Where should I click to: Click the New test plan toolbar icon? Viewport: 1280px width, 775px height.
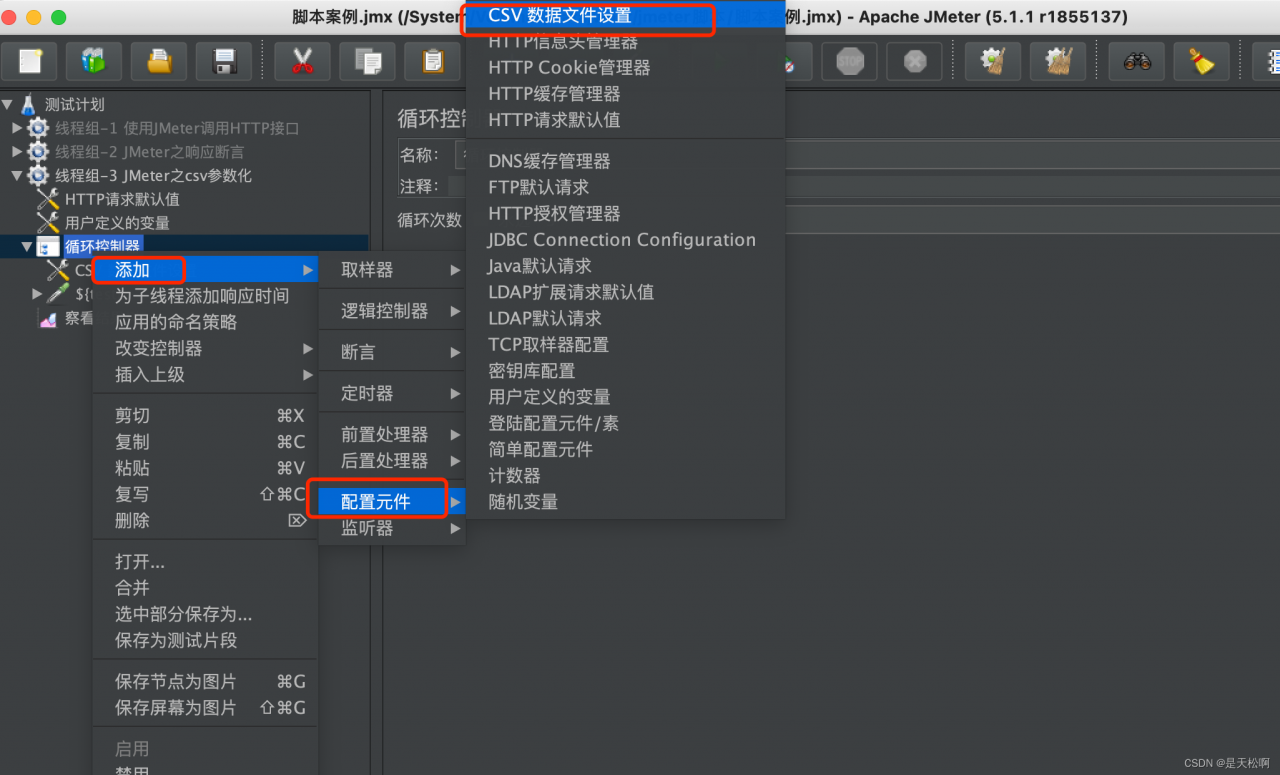coord(30,62)
